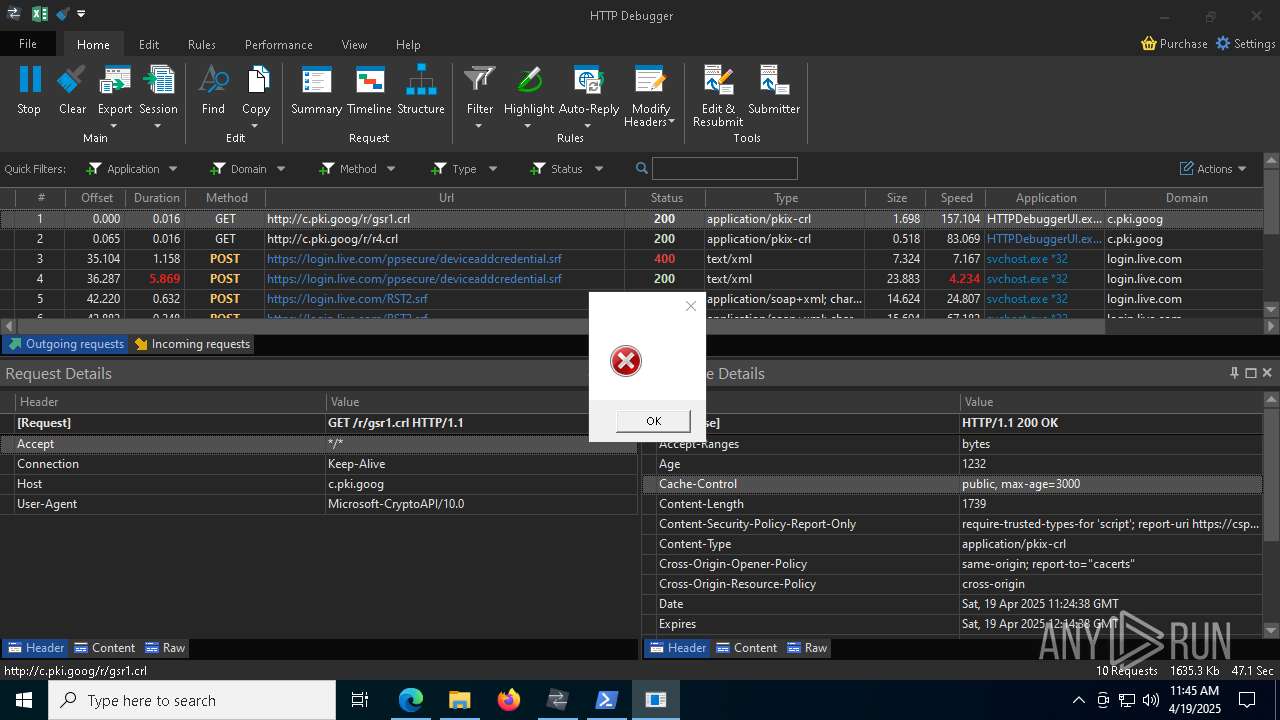This screenshot has width=1280, height=720.
Task: Switch to Outgoing requests tab
Action: click(x=65, y=344)
